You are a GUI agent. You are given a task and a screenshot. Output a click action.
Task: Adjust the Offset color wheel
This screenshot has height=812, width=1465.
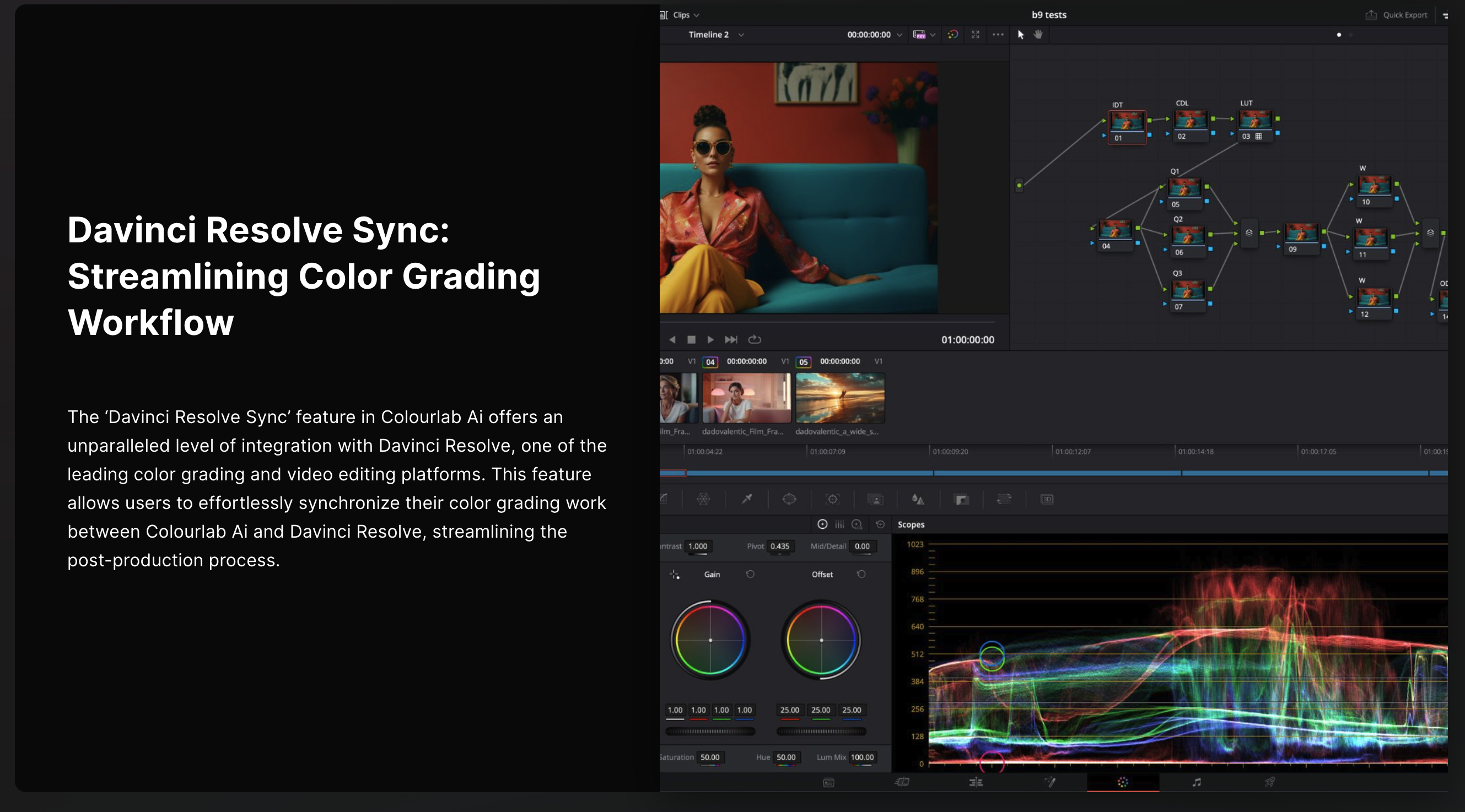click(x=821, y=640)
